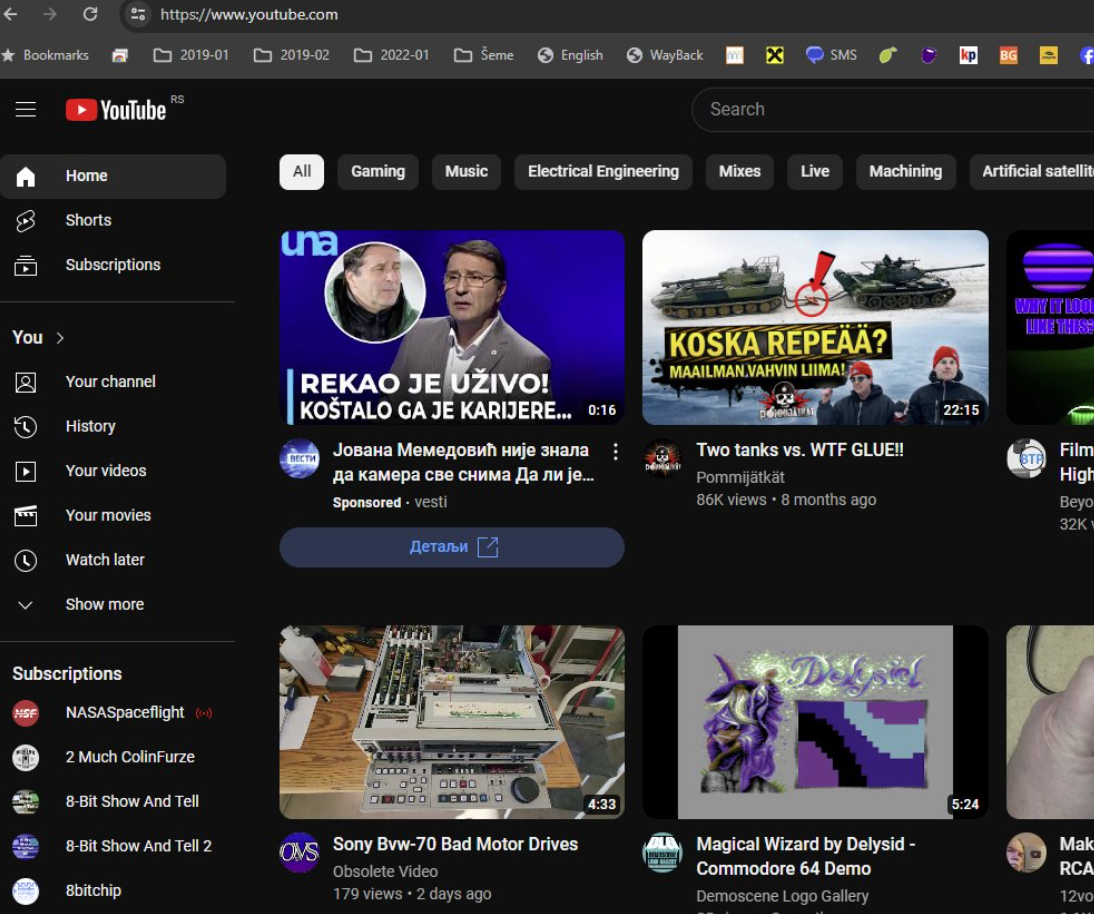Open Demoscene Logo Gallery channel avatar

point(662,853)
